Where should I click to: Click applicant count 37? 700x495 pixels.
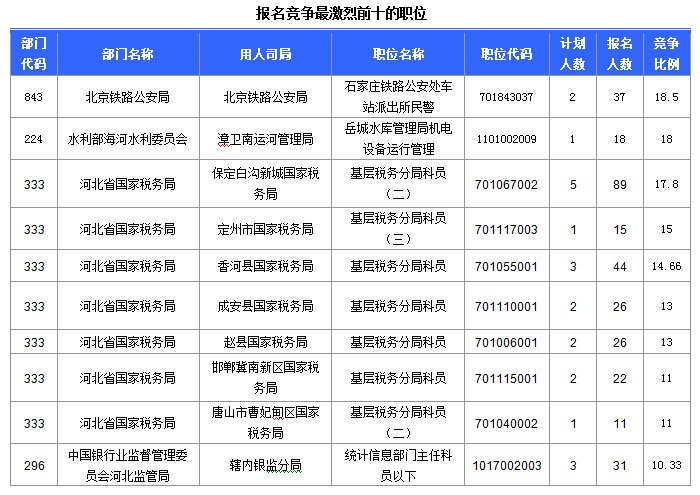pos(619,97)
